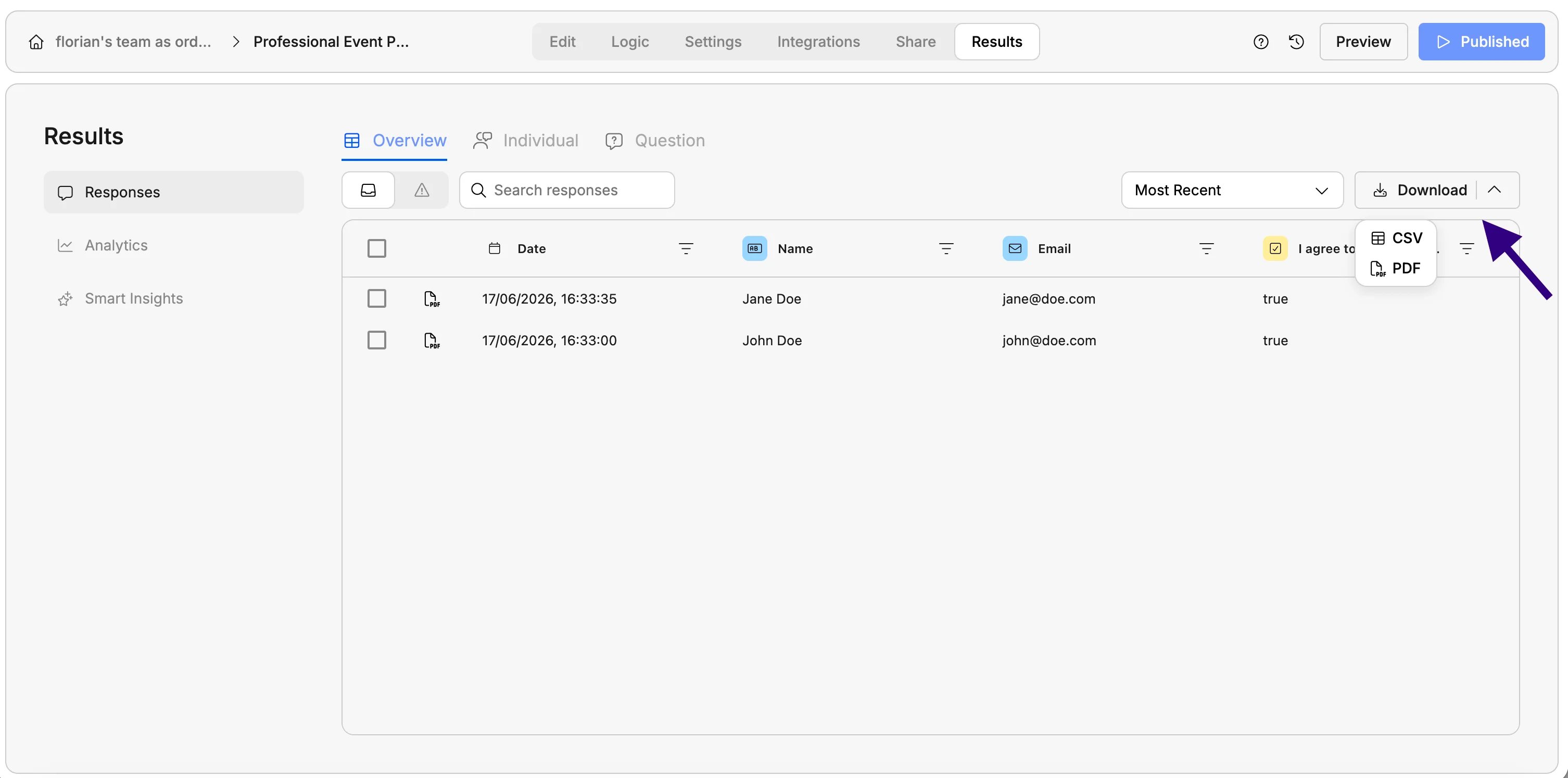The height and width of the screenshot is (778, 1568).
Task: Click the Jane Doe name cell
Action: 771,299
